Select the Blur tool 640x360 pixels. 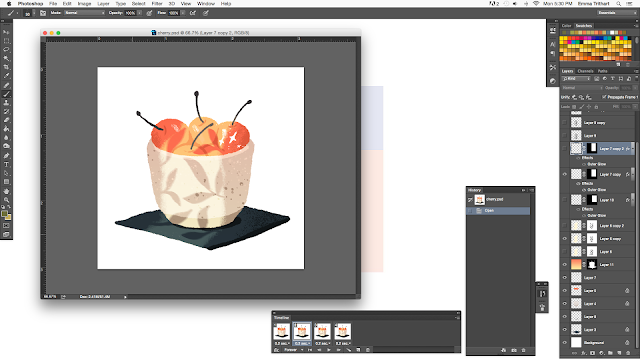coord(6,138)
